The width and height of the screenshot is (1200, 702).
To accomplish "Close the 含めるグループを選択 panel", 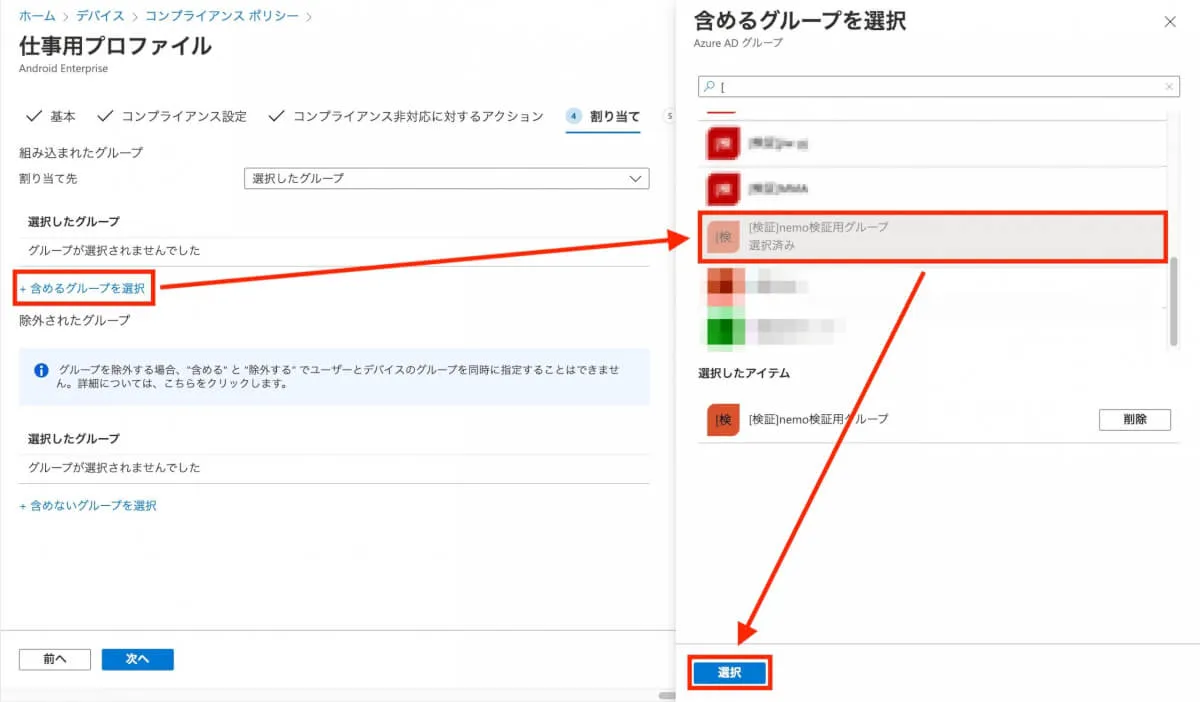I will point(1170,21).
